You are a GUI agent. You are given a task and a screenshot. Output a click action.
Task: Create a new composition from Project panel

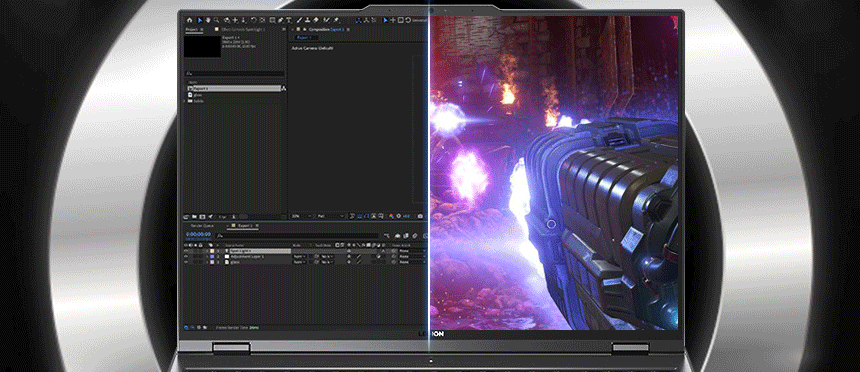point(202,216)
